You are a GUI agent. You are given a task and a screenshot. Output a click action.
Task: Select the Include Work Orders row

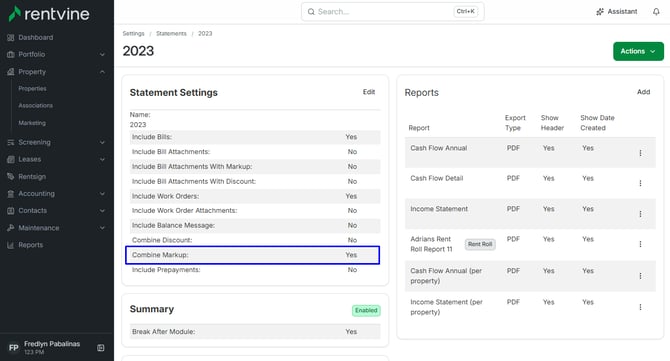[x=255, y=196]
